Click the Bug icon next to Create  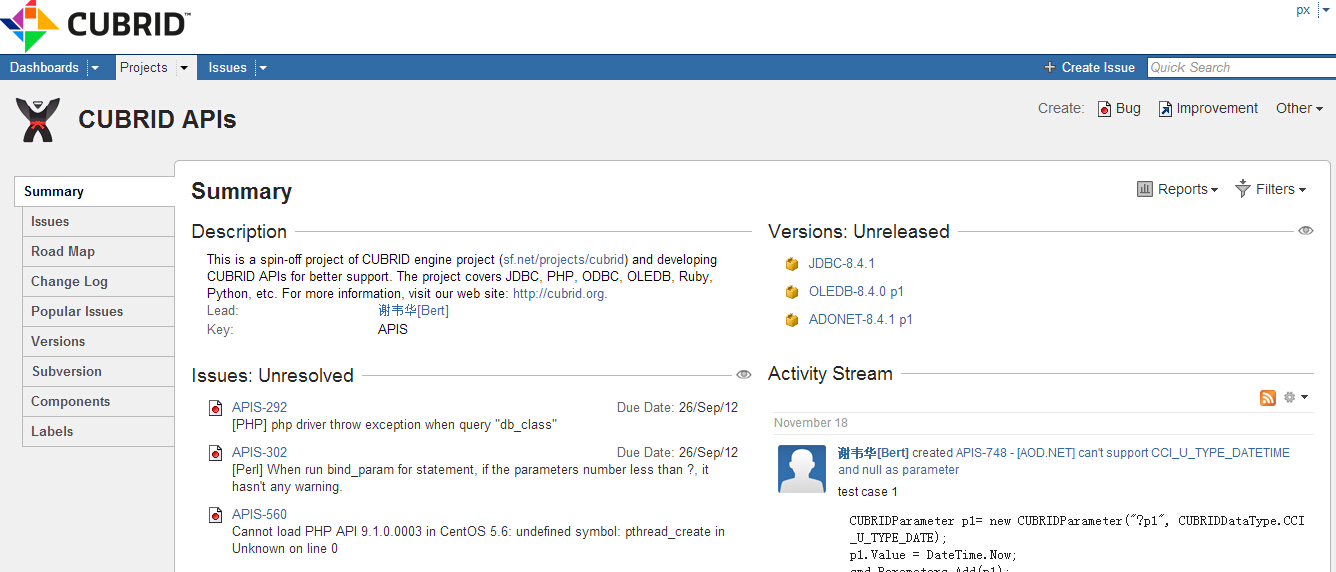(x=1105, y=109)
